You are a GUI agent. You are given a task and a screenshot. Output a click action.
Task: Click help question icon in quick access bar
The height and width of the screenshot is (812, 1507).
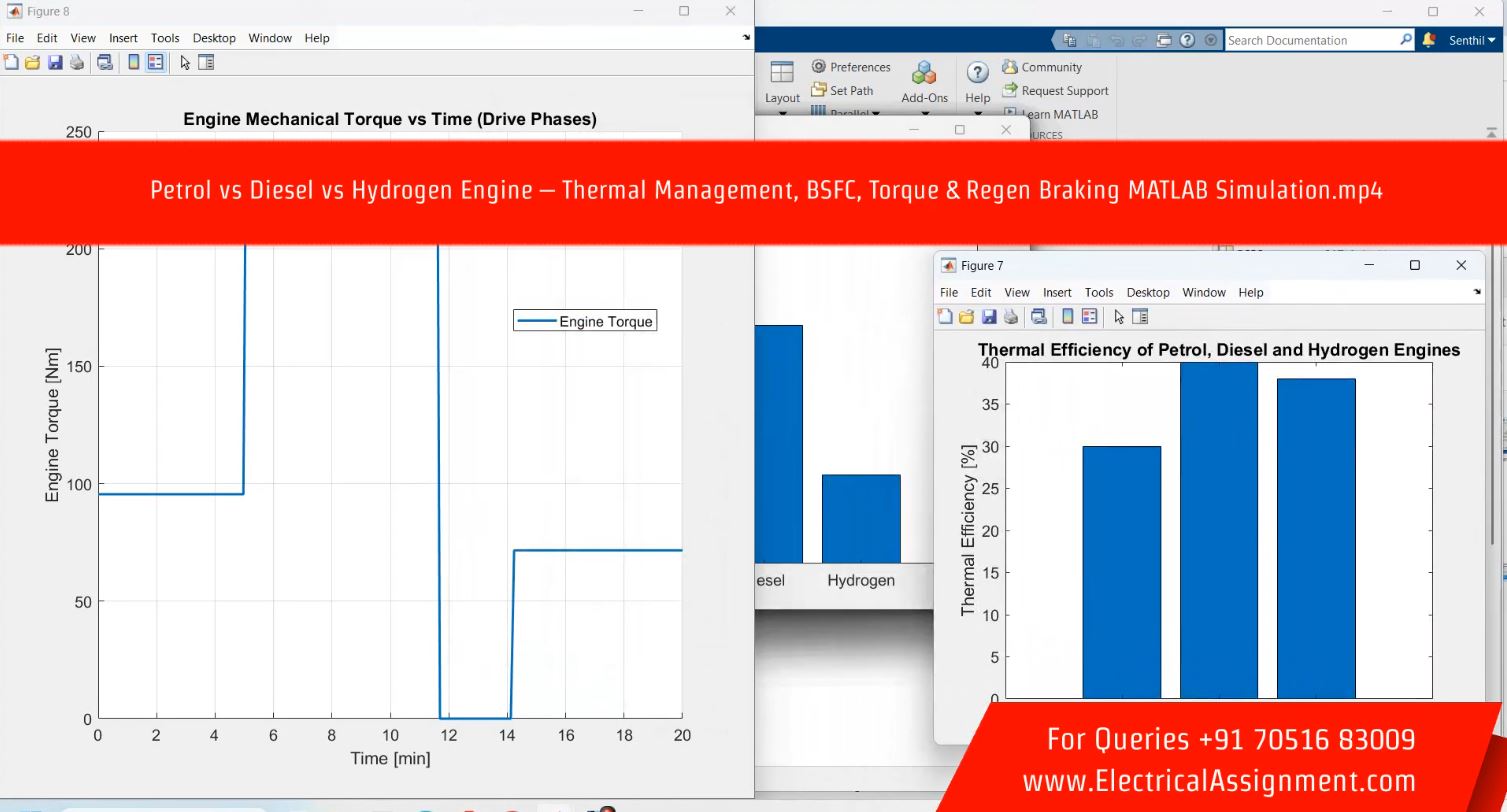(1187, 40)
